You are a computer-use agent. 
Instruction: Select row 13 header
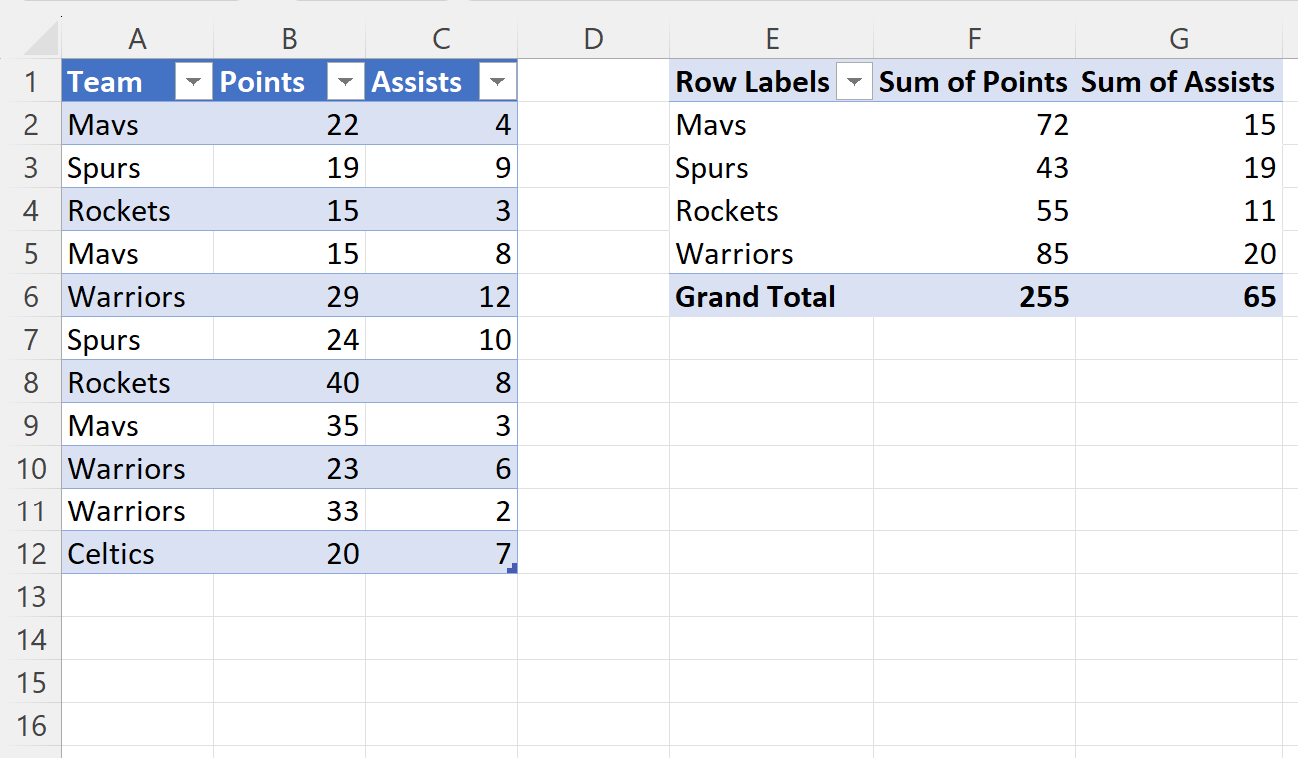click(31, 597)
